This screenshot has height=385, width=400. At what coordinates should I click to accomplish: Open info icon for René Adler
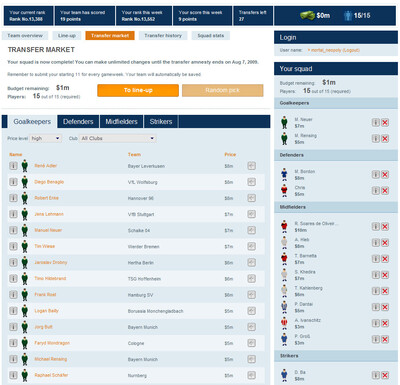point(13,166)
